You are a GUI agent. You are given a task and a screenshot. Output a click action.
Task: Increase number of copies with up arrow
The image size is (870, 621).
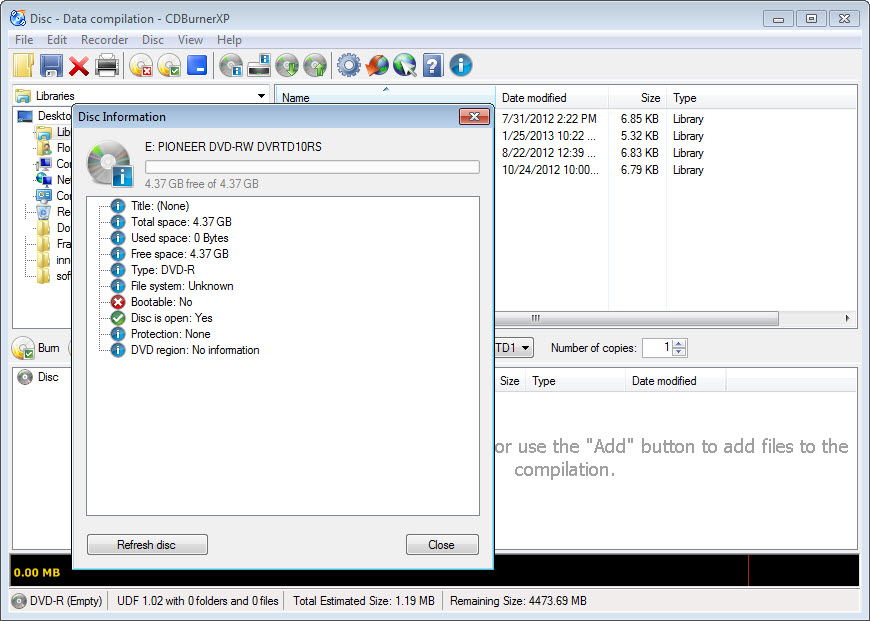click(680, 344)
